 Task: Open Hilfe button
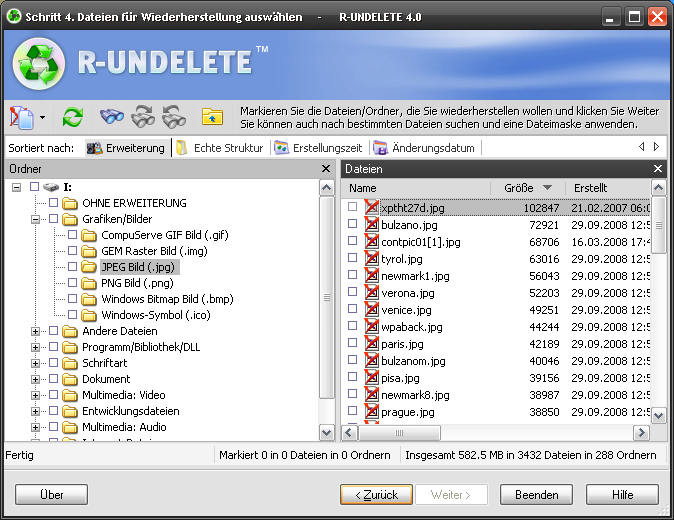point(622,495)
